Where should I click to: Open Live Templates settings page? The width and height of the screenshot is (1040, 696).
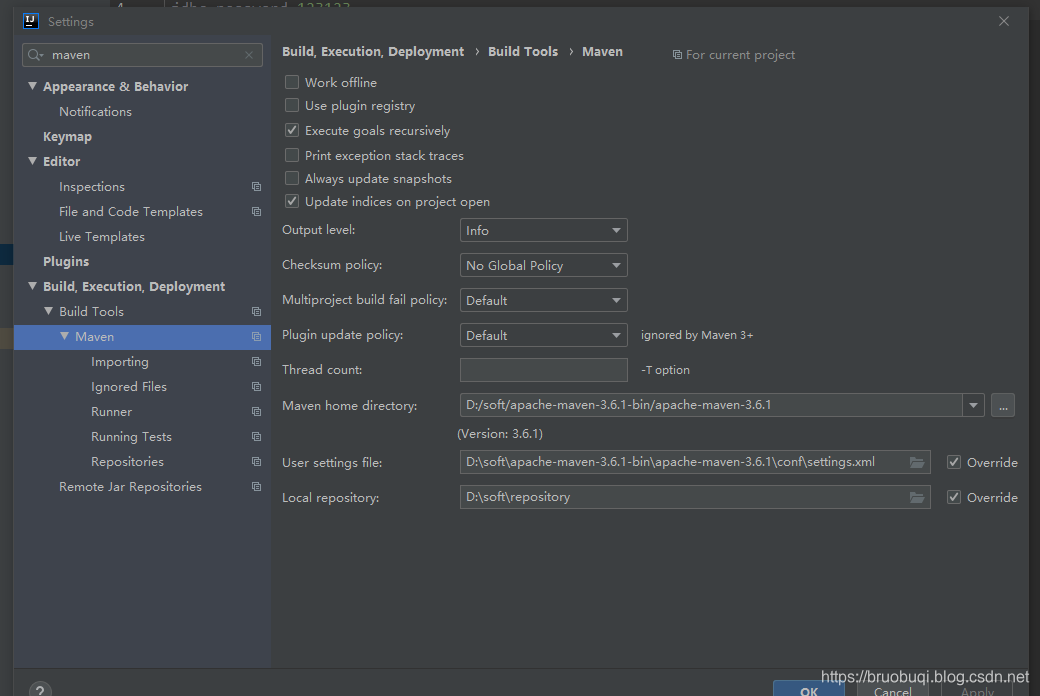[101, 237]
